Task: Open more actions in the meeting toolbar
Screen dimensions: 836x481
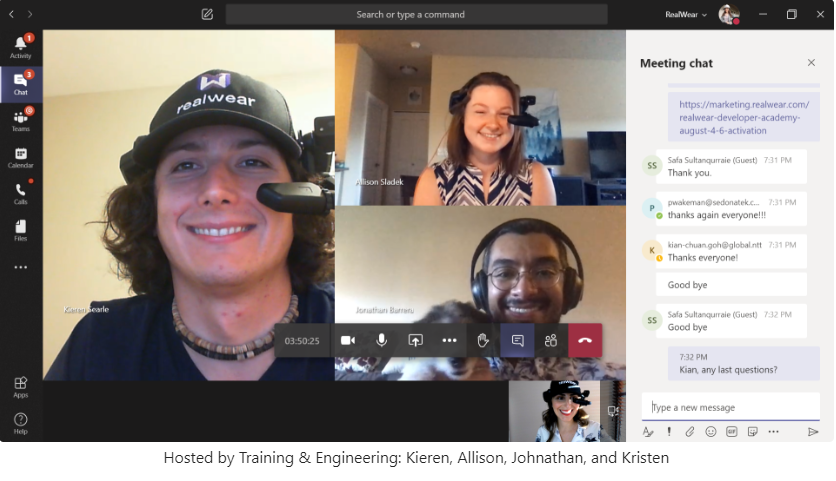Action: click(449, 341)
